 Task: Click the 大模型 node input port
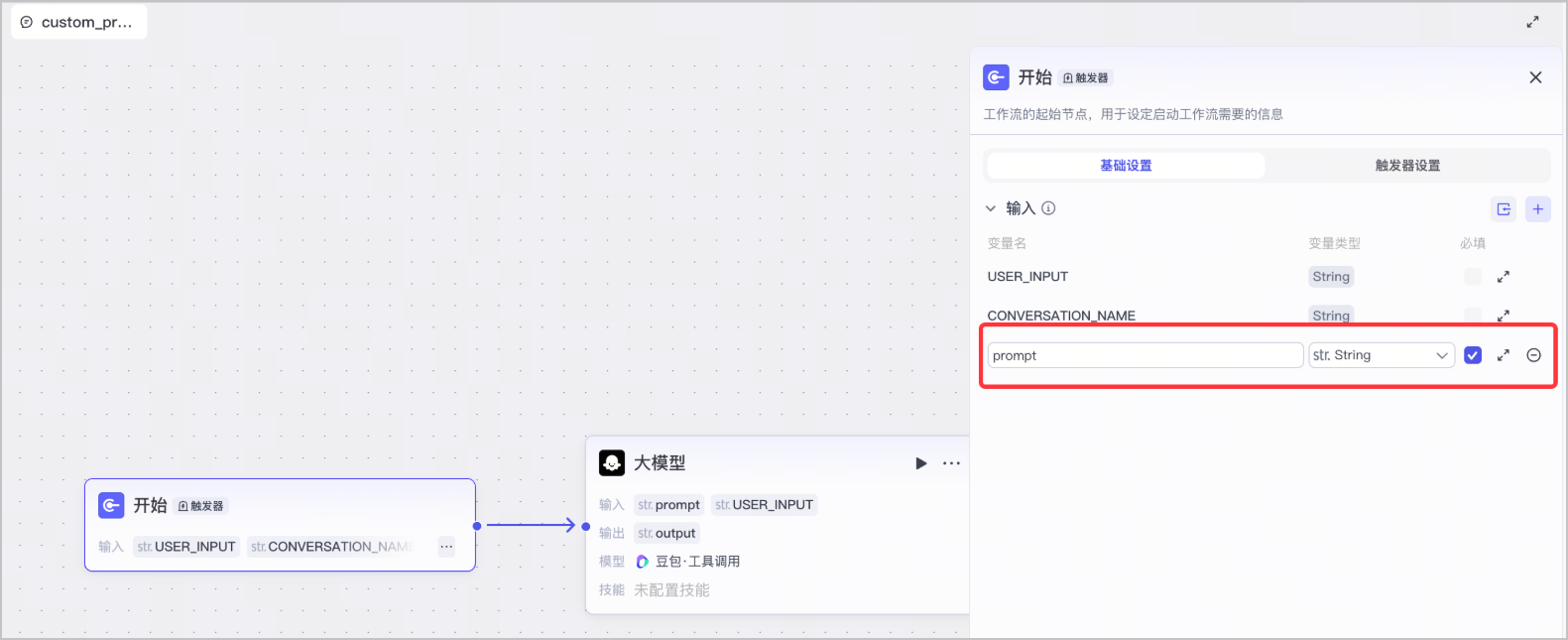tap(586, 526)
